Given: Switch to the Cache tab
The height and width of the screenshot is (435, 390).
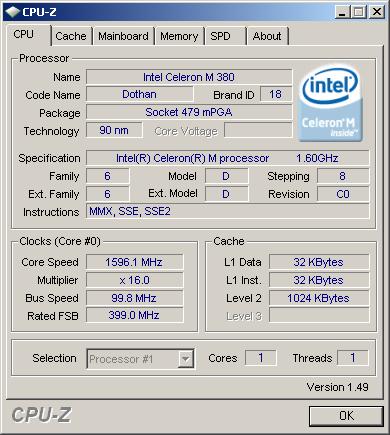Looking at the screenshot, I should coord(71,36).
